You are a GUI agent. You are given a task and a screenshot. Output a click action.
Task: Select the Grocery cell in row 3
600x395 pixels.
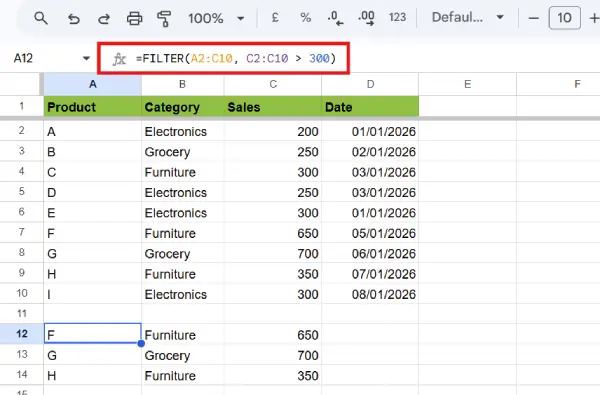click(183, 152)
